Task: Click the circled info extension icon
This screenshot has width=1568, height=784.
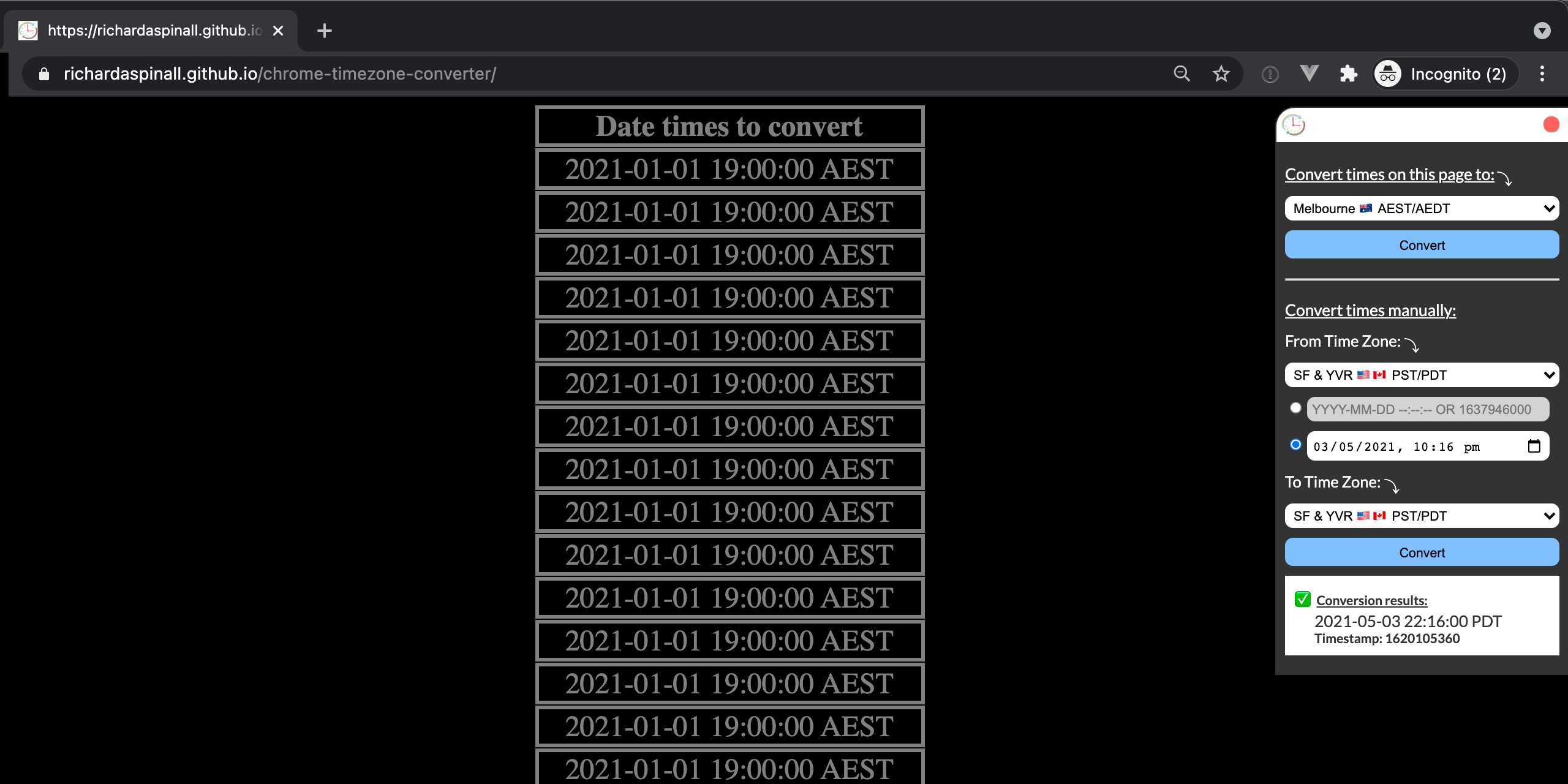Action: tap(1270, 75)
